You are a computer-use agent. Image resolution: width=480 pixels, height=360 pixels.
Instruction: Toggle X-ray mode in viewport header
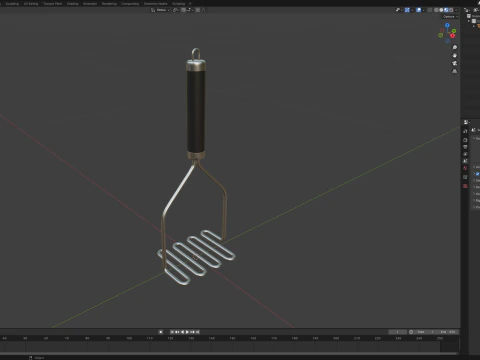point(430,10)
